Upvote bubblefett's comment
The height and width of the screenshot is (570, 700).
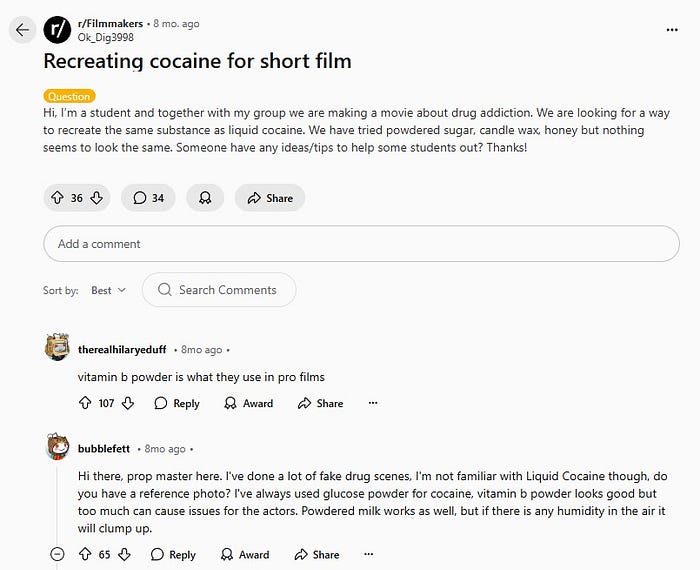click(x=84, y=554)
